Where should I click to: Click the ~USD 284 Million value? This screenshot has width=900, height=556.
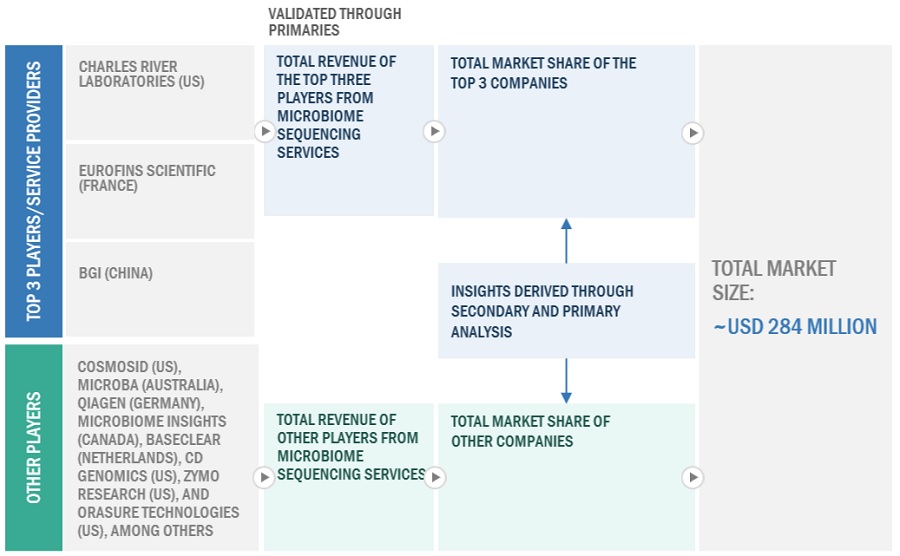(795, 327)
